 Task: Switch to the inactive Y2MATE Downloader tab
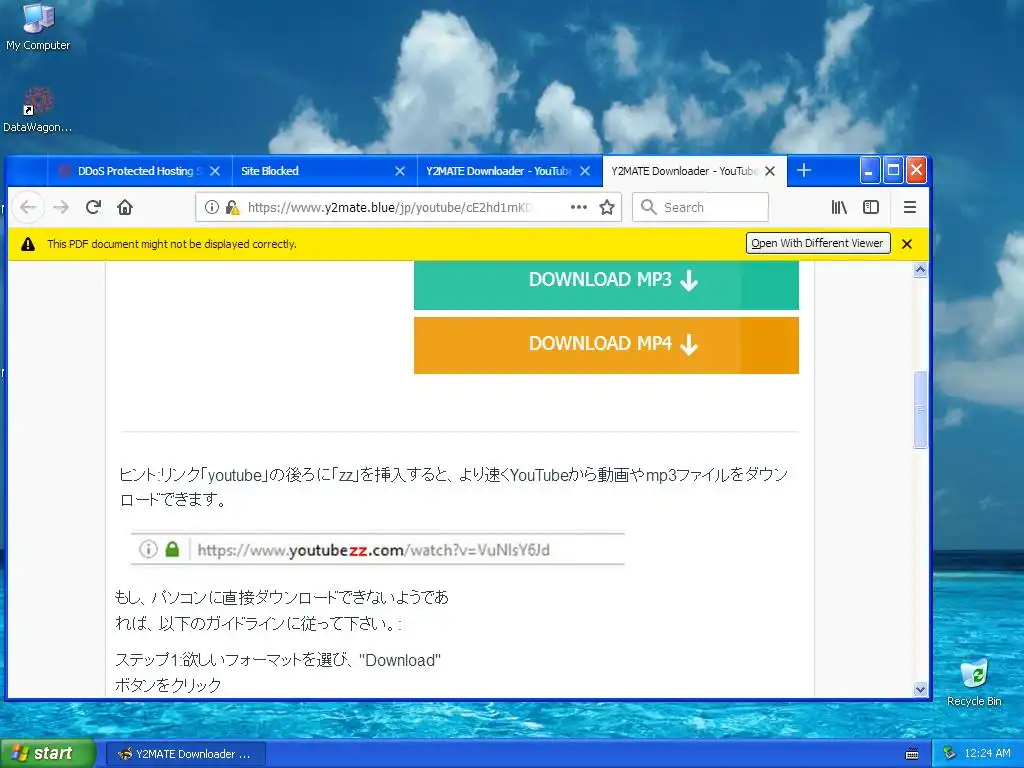point(509,171)
